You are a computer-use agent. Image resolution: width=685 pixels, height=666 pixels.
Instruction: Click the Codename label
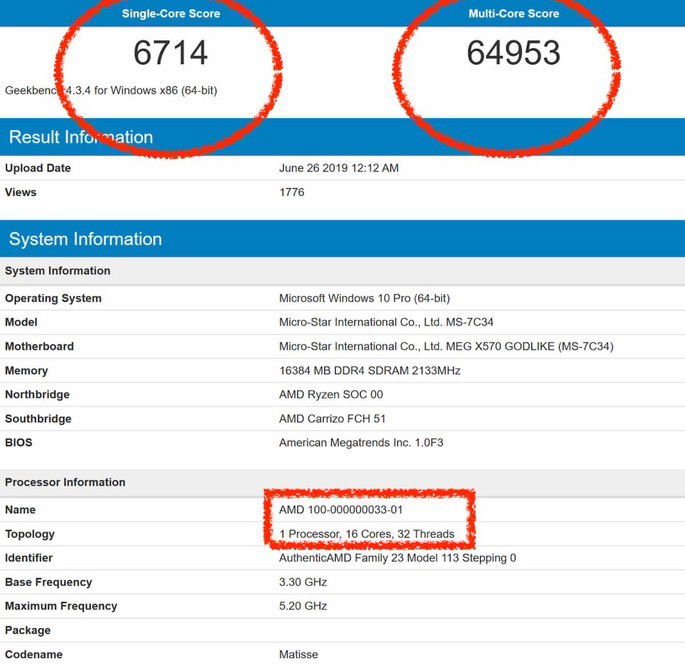point(34,655)
